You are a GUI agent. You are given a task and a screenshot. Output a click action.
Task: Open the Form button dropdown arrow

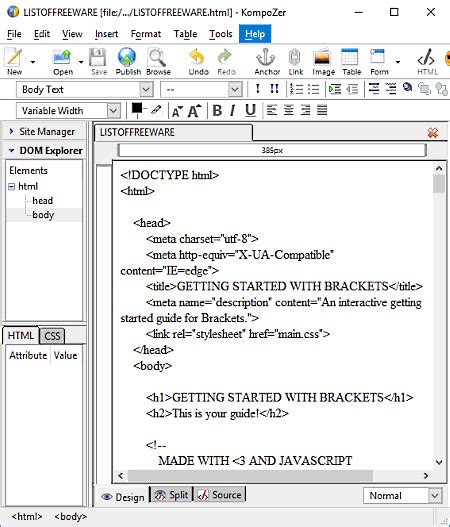398,62
